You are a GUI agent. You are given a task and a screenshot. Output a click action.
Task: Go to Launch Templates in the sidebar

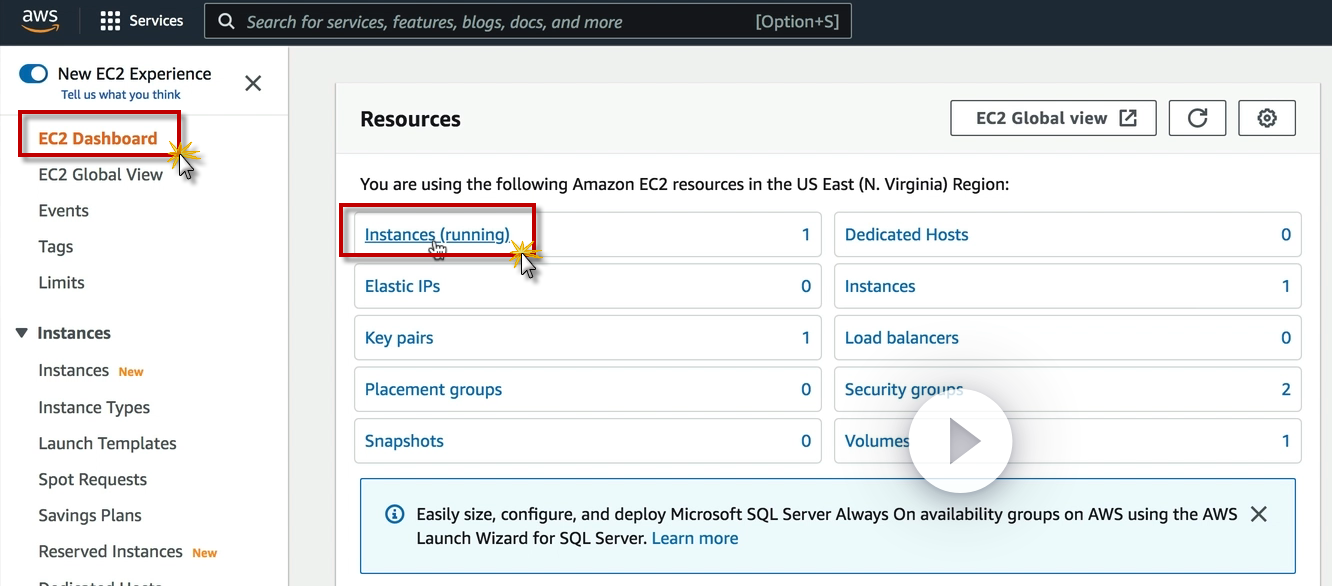point(107,443)
